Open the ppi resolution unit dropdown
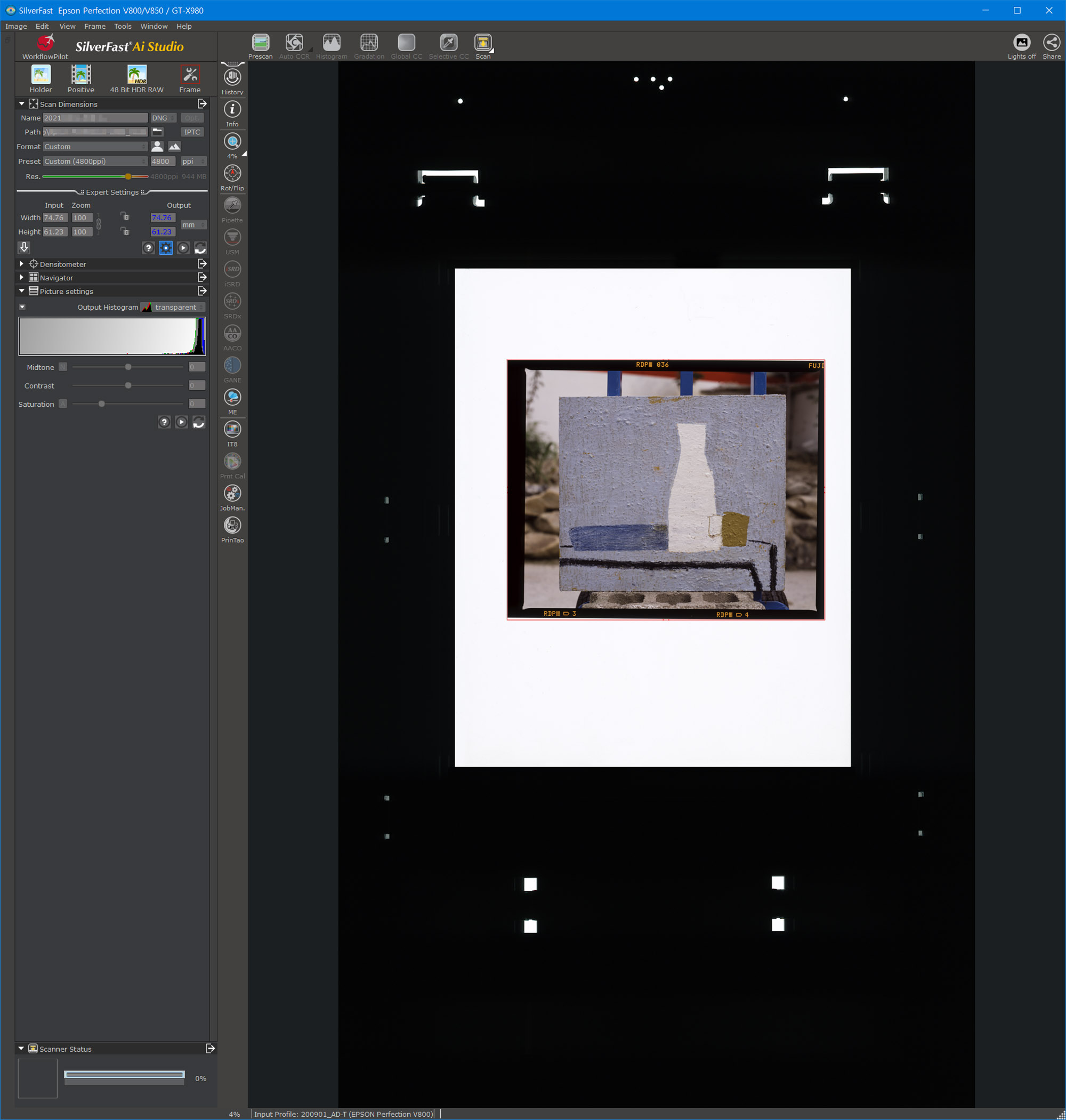Image resolution: width=1066 pixels, height=1120 pixels. 194,162
